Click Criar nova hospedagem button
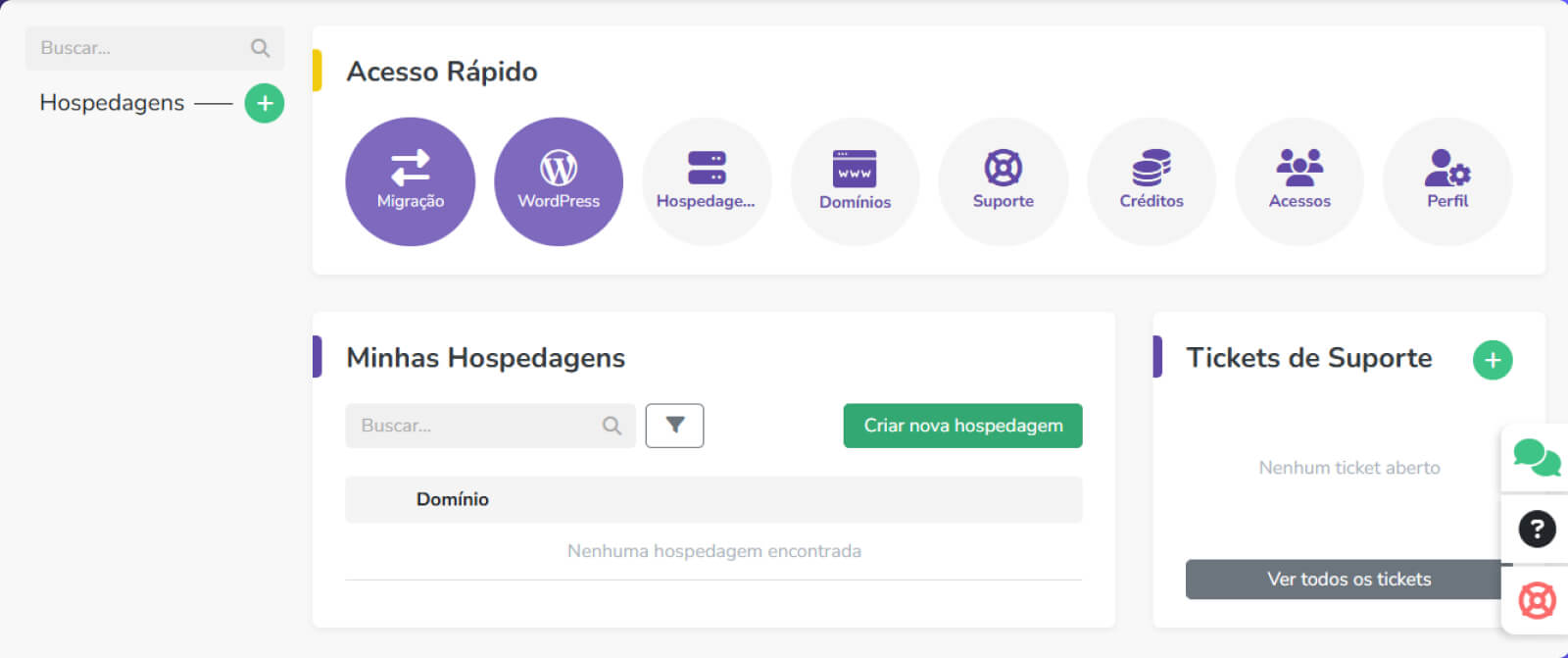The width and height of the screenshot is (1568, 658). pos(962,426)
